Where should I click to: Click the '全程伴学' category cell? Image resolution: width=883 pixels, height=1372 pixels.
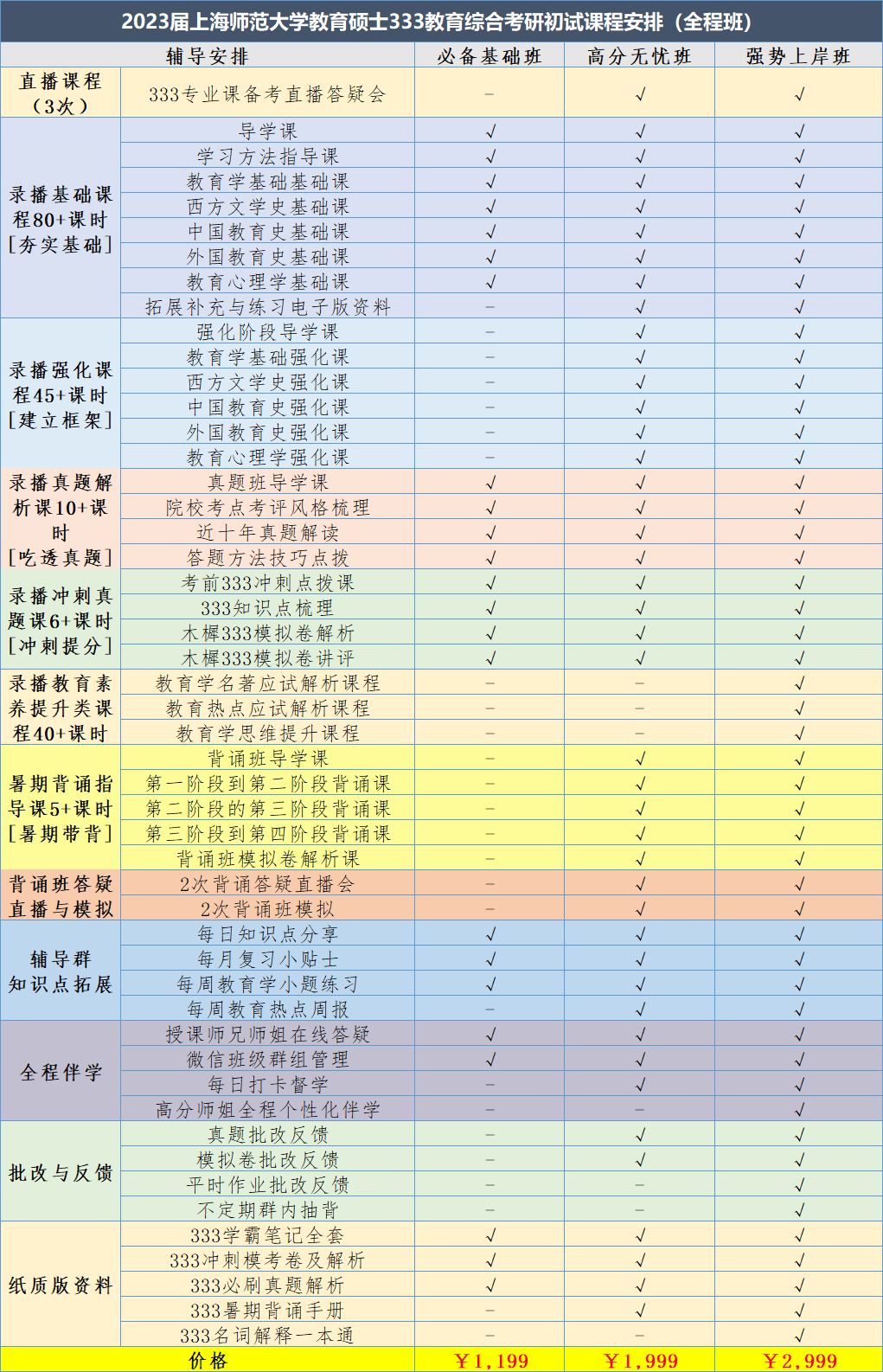coord(61,1072)
